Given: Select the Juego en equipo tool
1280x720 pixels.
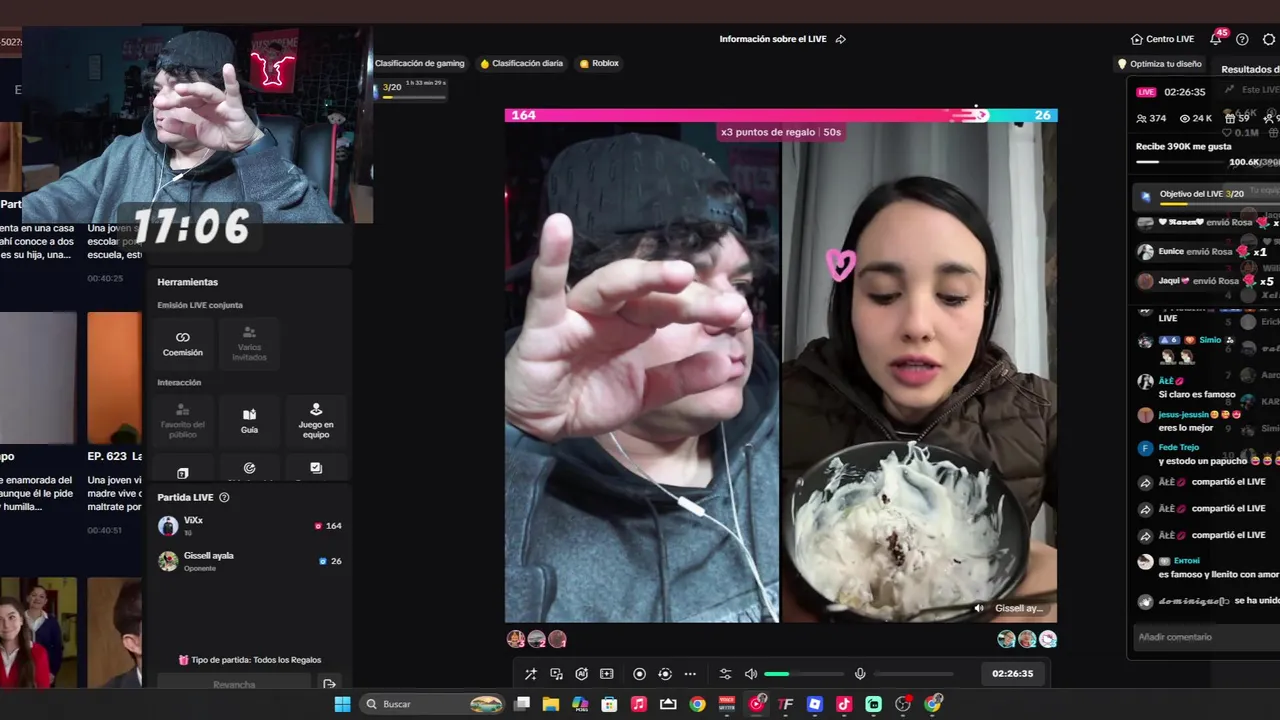Looking at the screenshot, I should pos(316,420).
